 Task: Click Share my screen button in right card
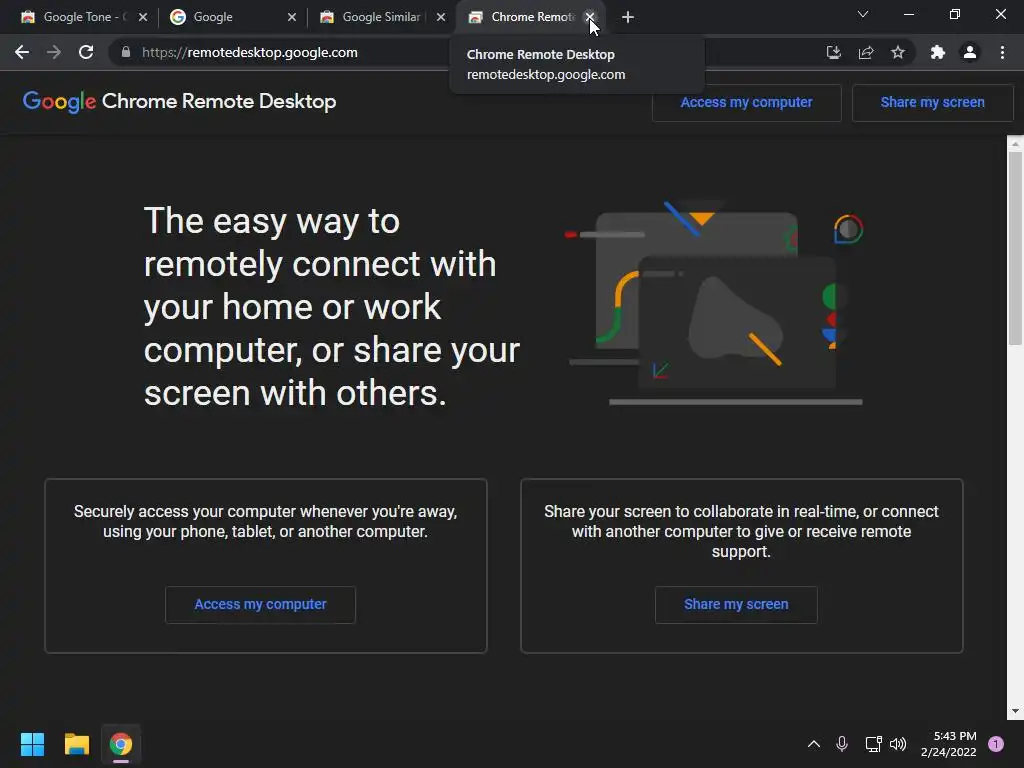(x=736, y=605)
